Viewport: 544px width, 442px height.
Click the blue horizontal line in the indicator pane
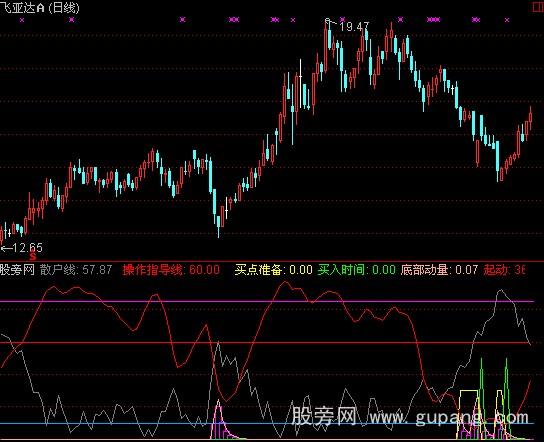tap(267, 423)
